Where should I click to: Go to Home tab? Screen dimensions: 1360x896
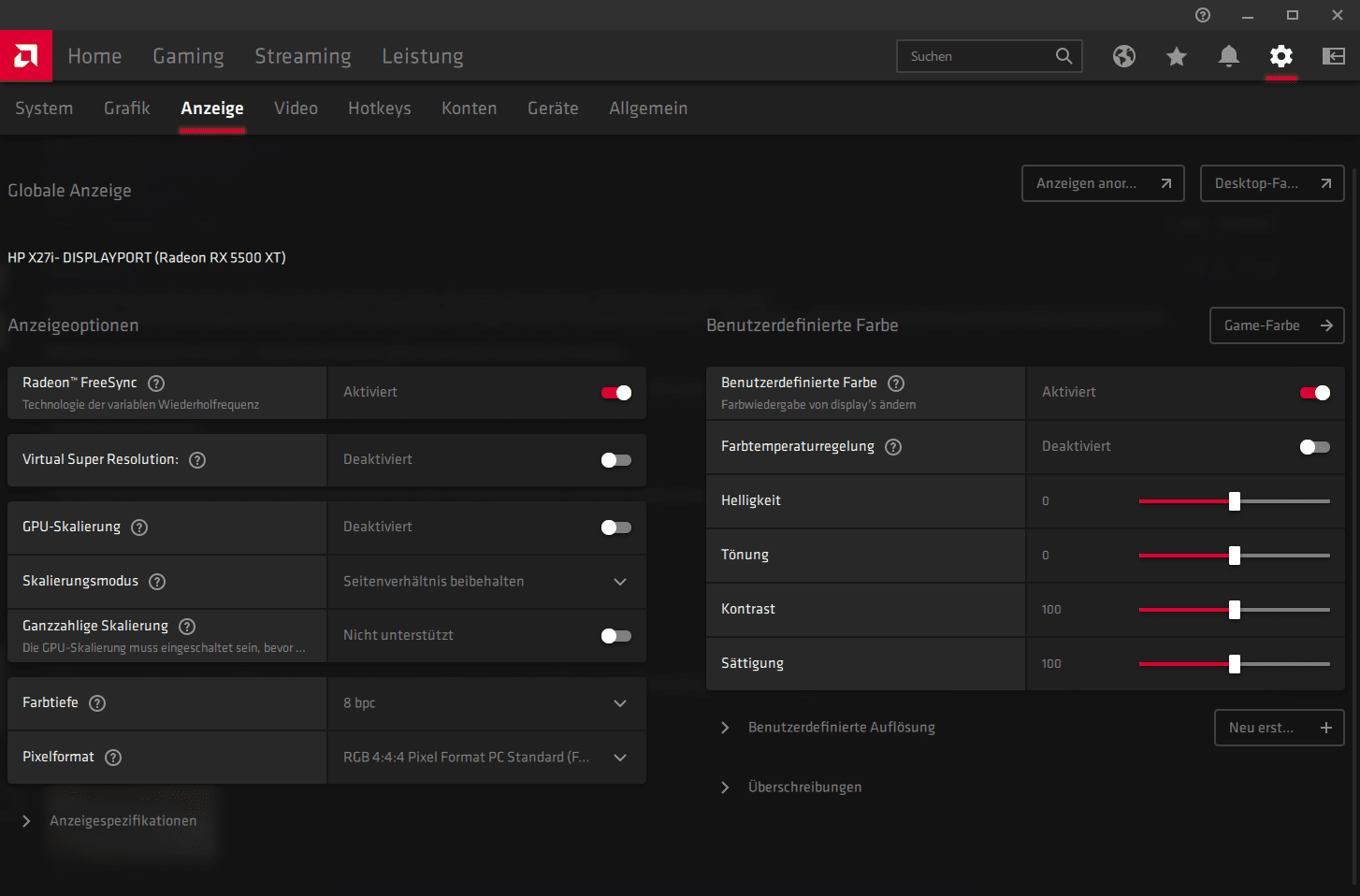(94, 56)
